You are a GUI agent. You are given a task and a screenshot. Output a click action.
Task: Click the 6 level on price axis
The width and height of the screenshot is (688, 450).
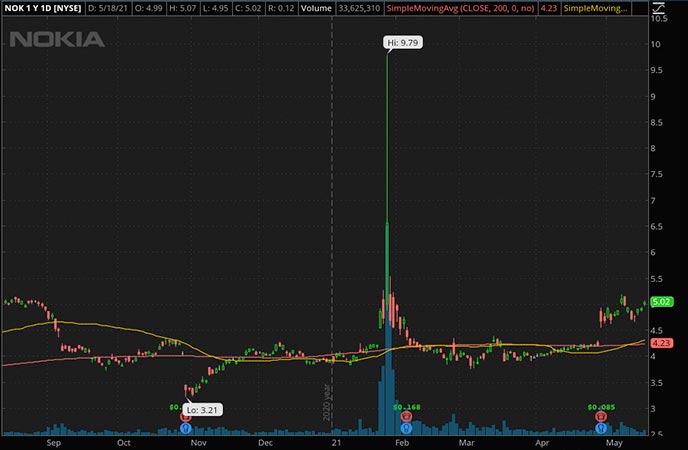(x=653, y=252)
